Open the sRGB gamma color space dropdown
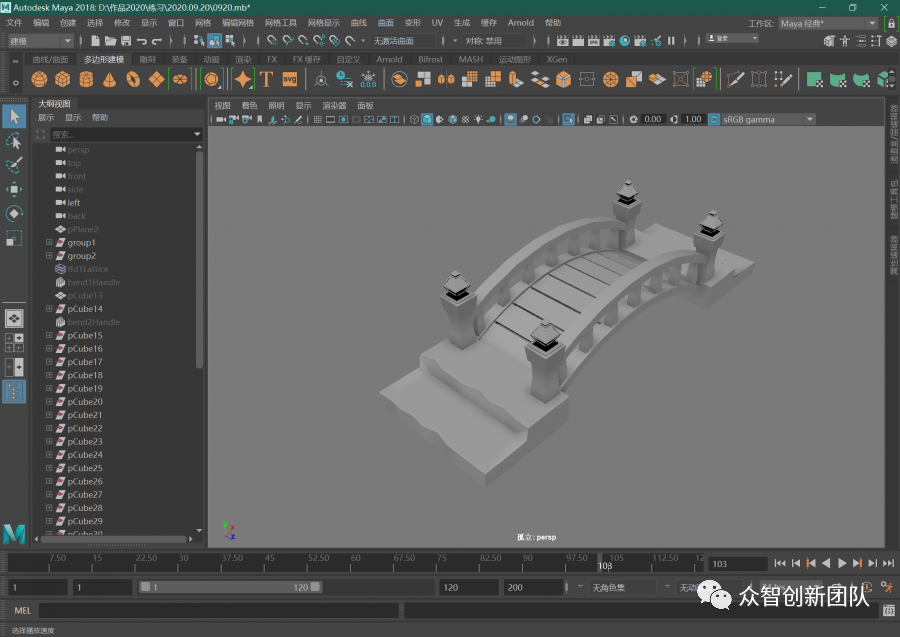The width and height of the screenshot is (900, 637). pyautogui.click(x=762, y=119)
